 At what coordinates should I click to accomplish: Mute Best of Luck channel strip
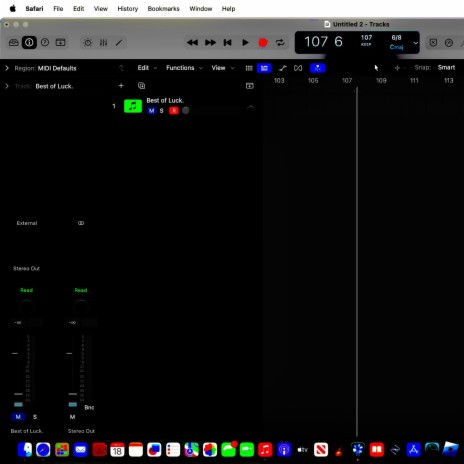coord(18,417)
